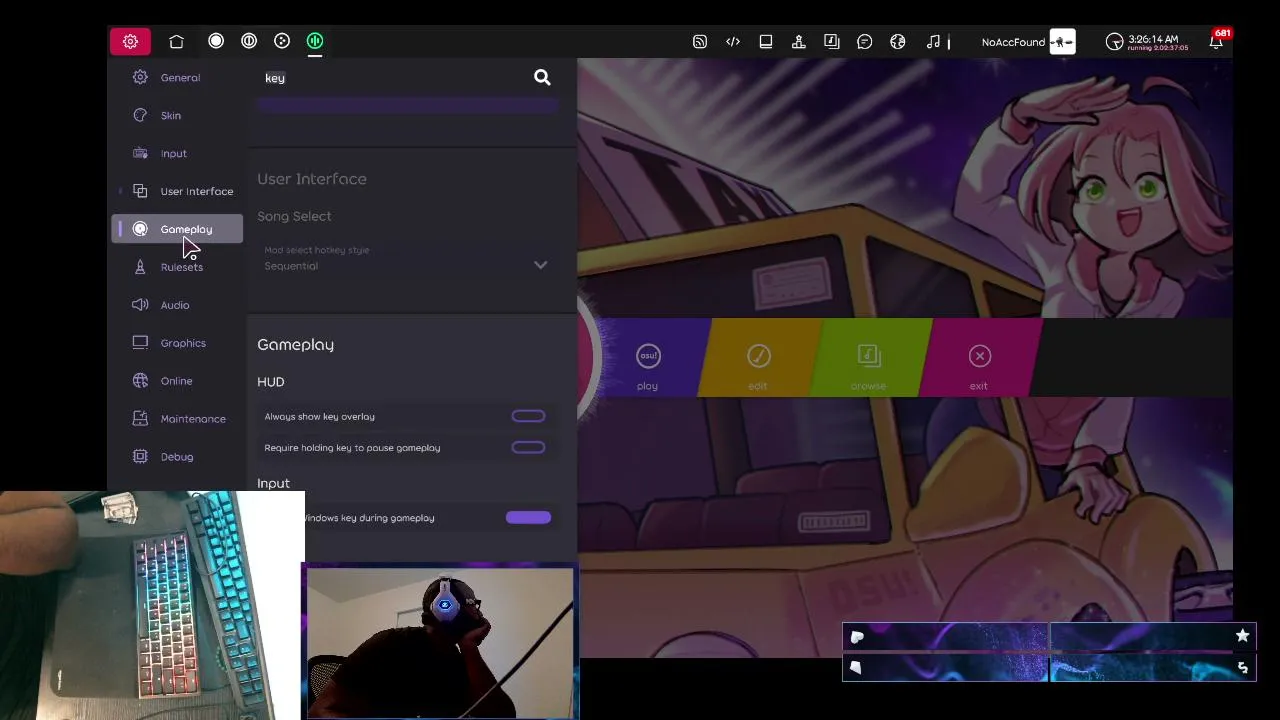Open the Skin settings section
This screenshot has width=1280, height=720.
(177, 115)
